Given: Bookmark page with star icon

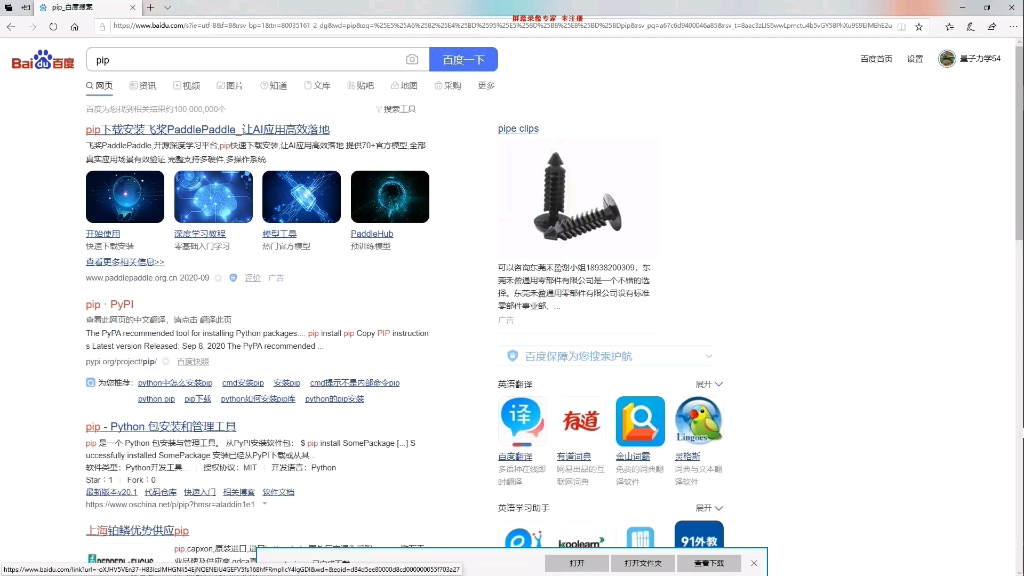Looking at the screenshot, I should 919,27.
